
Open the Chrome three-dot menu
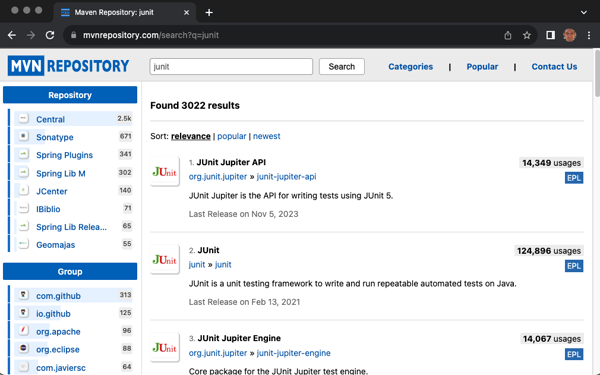coord(589,35)
